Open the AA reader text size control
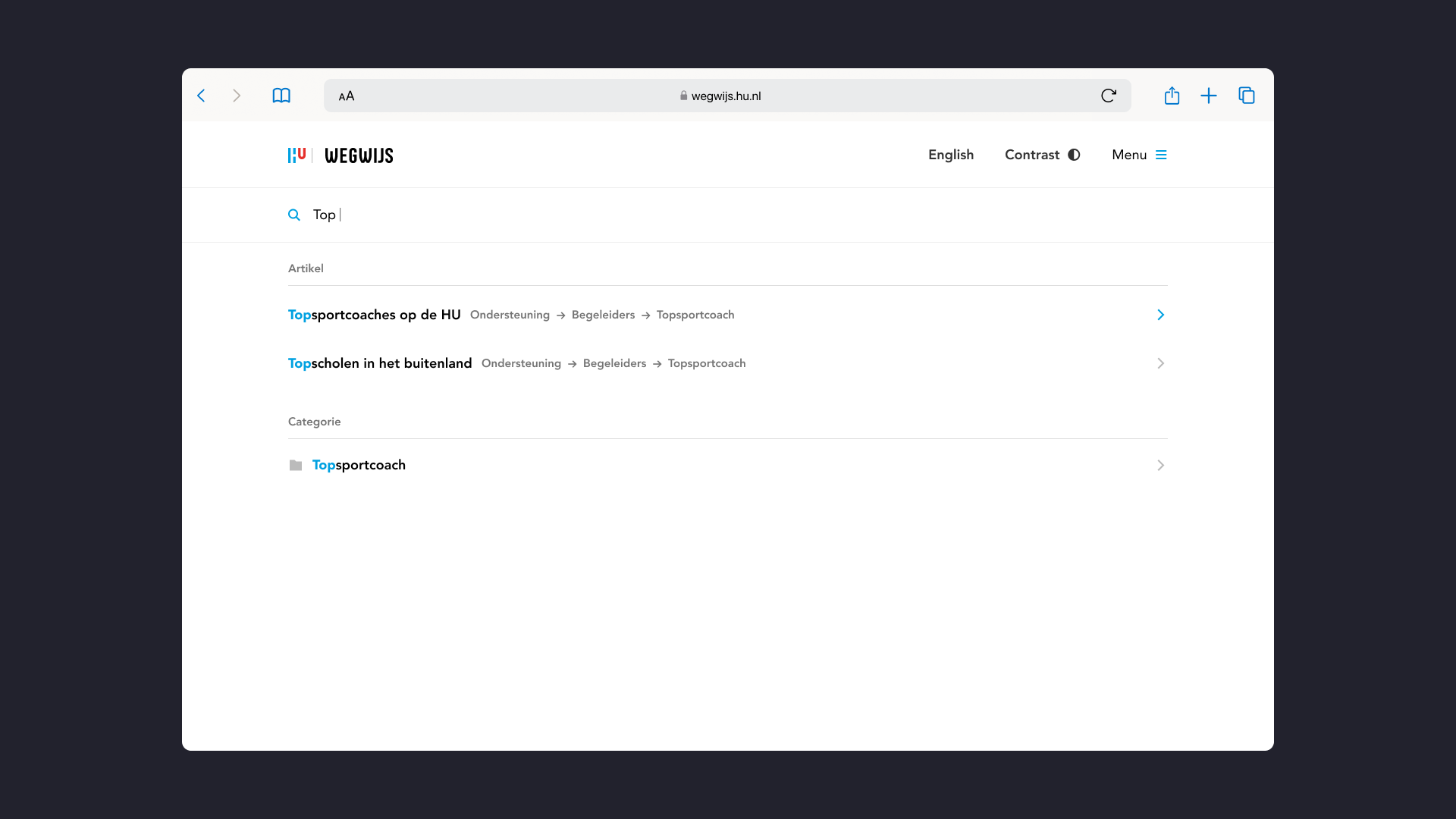Viewport: 1456px width, 819px height. pyautogui.click(x=347, y=96)
